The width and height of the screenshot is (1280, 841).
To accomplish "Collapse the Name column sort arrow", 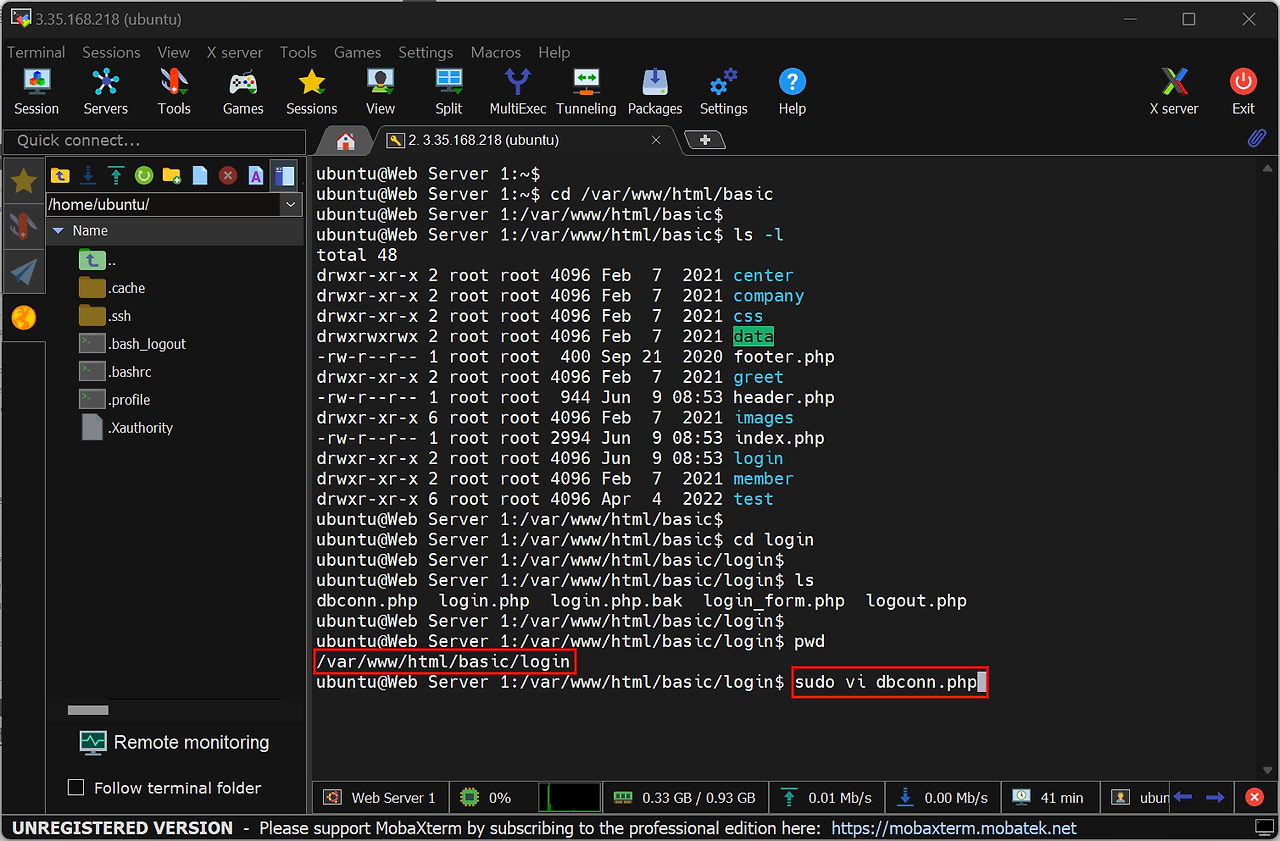I will (x=58, y=231).
